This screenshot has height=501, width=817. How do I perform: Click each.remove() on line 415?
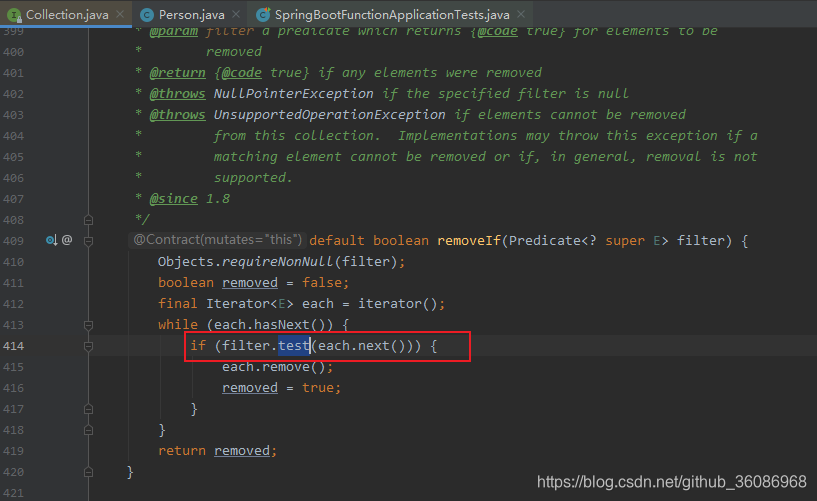tap(274, 367)
